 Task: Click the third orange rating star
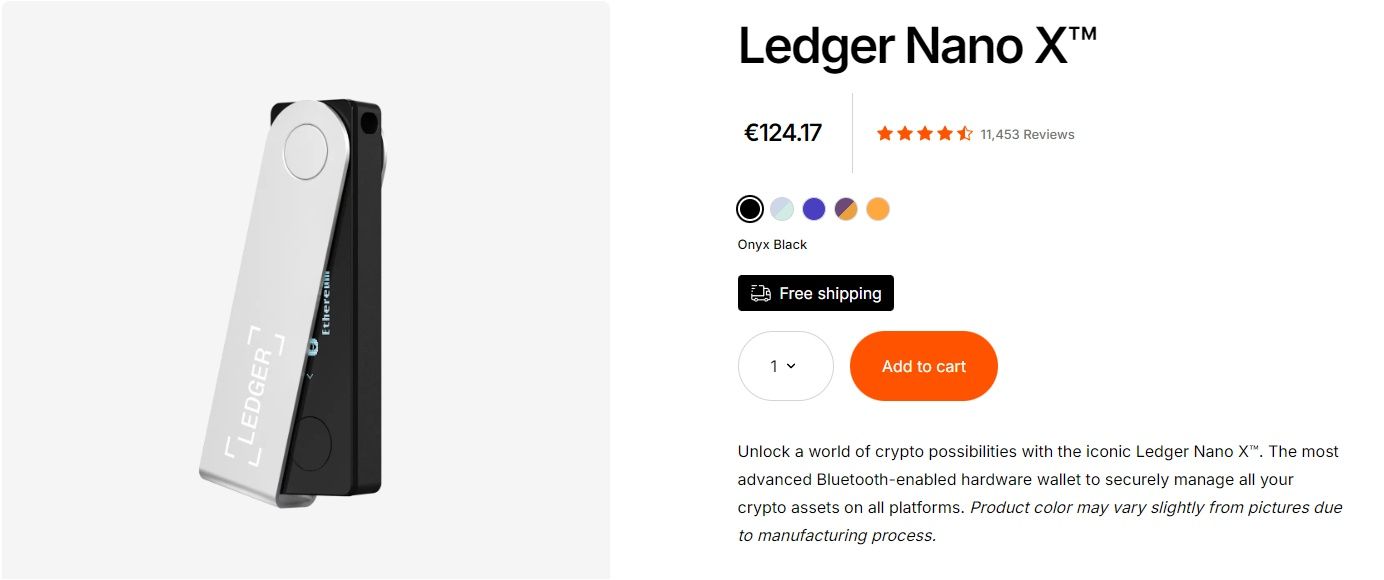point(925,134)
